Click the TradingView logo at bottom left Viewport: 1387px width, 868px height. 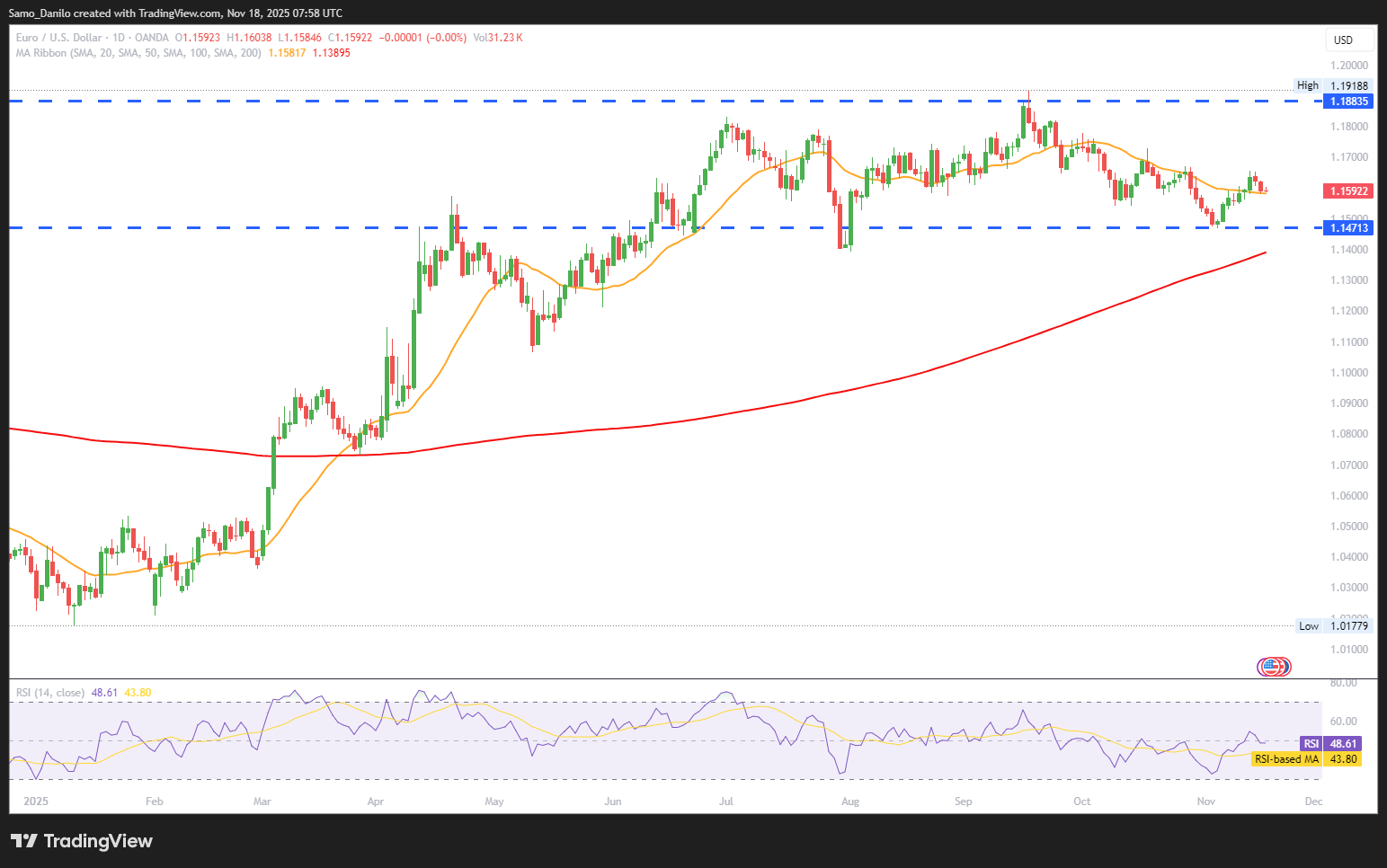pos(82,841)
